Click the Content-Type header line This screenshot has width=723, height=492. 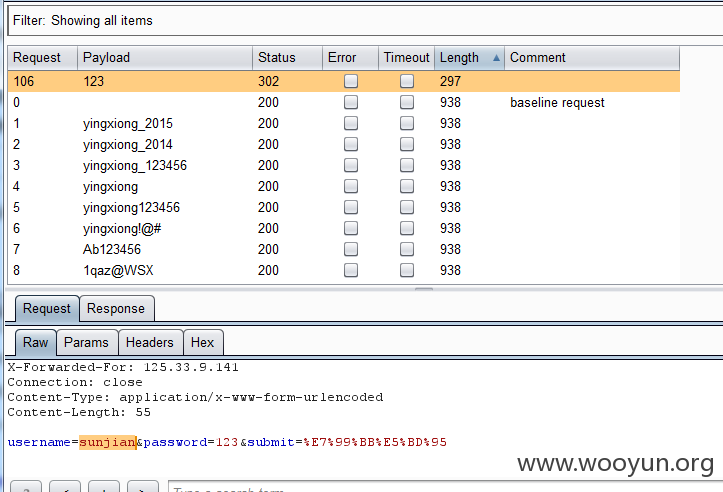tap(196, 397)
